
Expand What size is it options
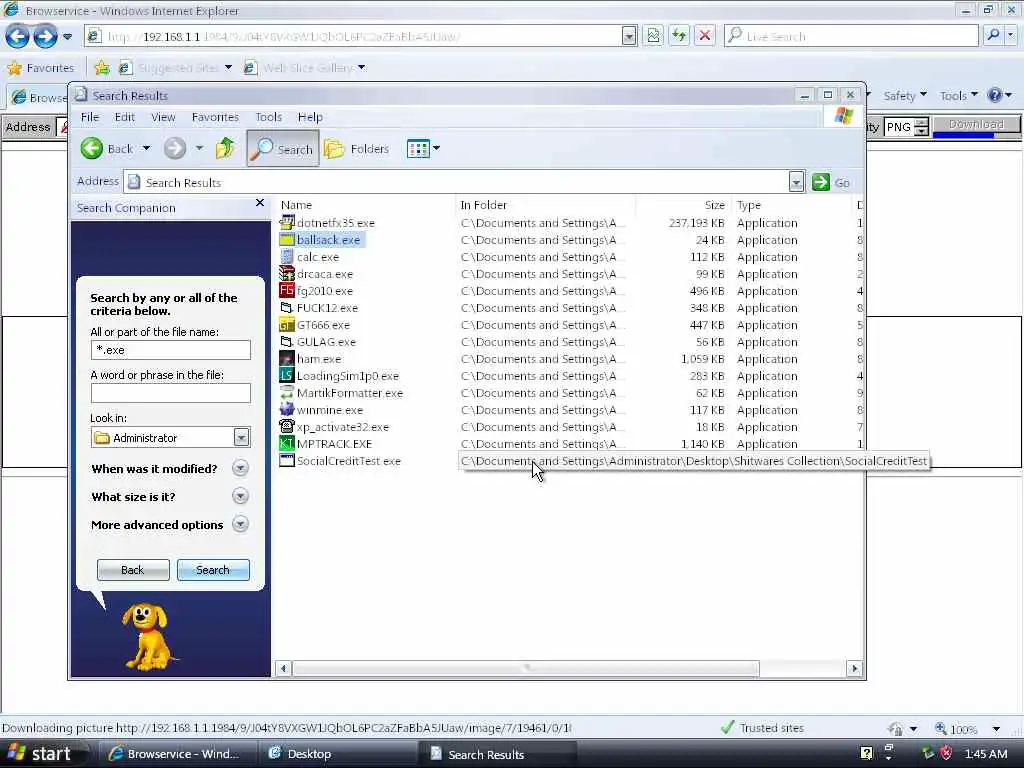(x=240, y=496)
